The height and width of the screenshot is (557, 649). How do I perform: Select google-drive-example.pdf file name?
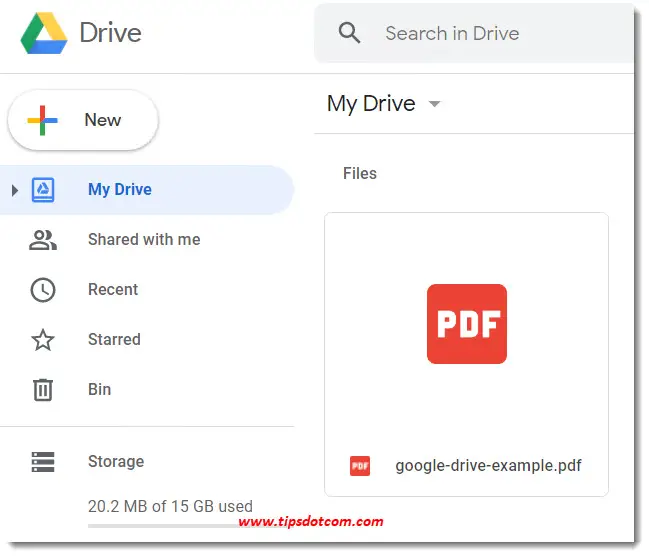(488, 466)
